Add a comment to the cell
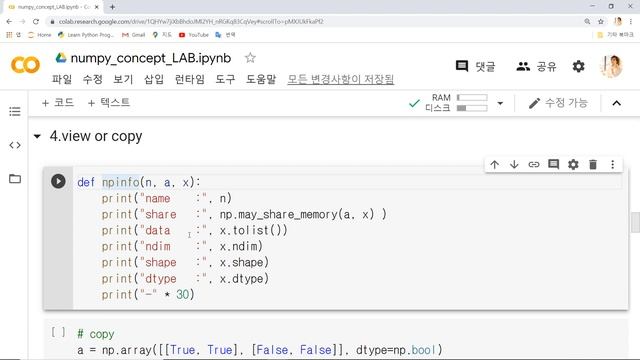The image size is (640, 360). pyautogui.click(x=553, y=164)
